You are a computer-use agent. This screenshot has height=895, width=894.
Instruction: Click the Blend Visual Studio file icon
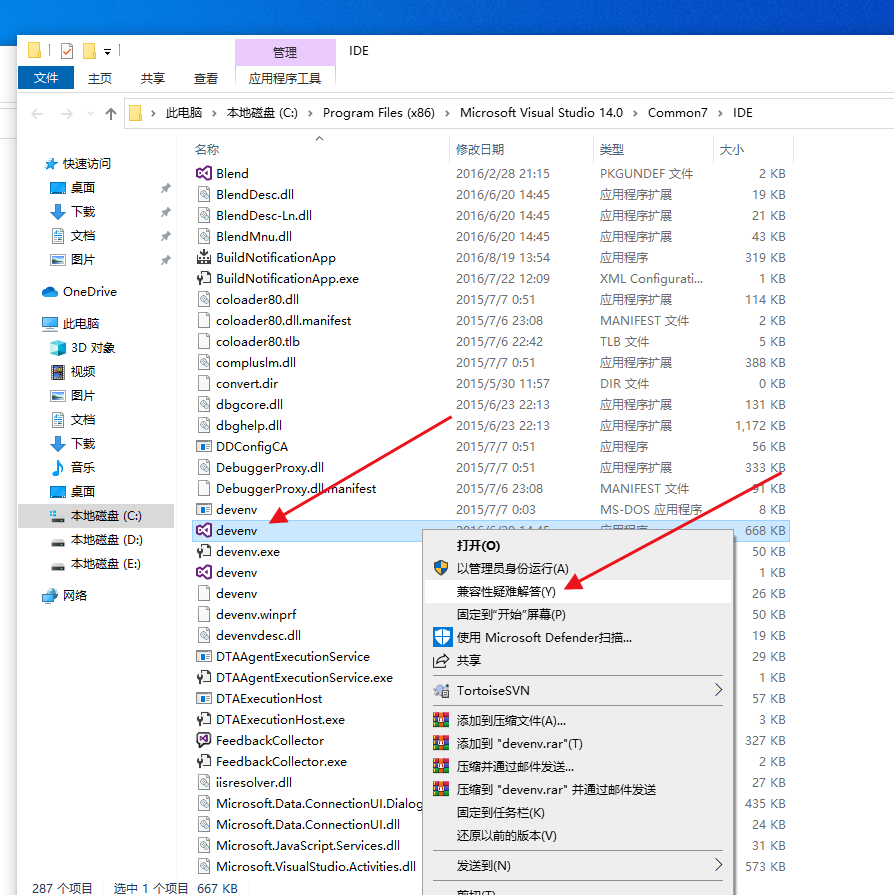tap(204, 173)
